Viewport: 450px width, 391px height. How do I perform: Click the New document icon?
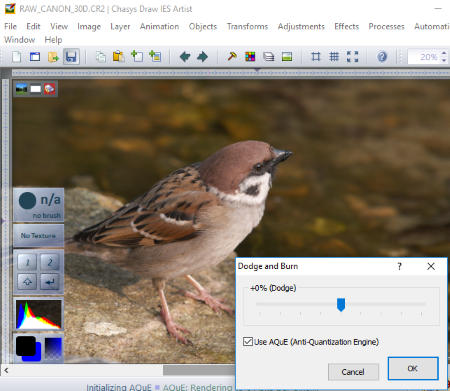(16, 57)
